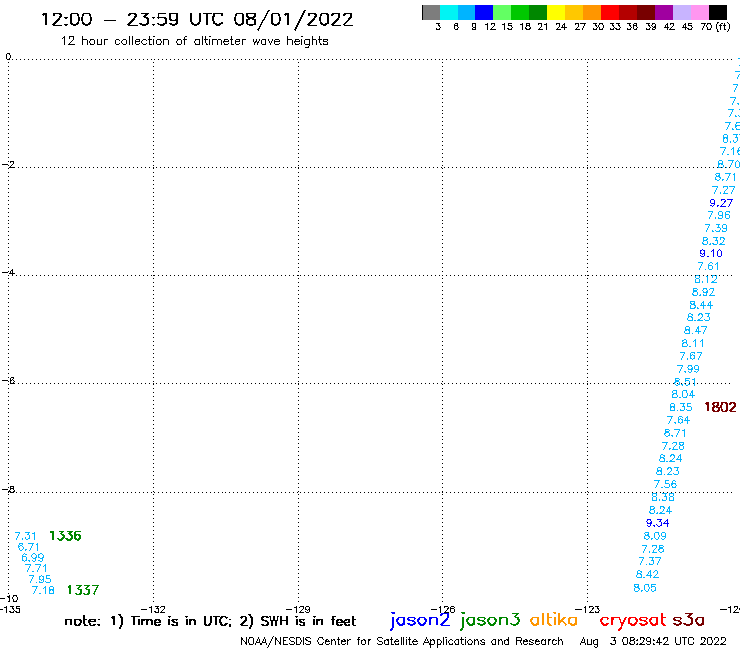This screenshot has height=650, width=740.
Task: Click wave height value 7.39
Action: pyautogui.click(x=716, y=228)
